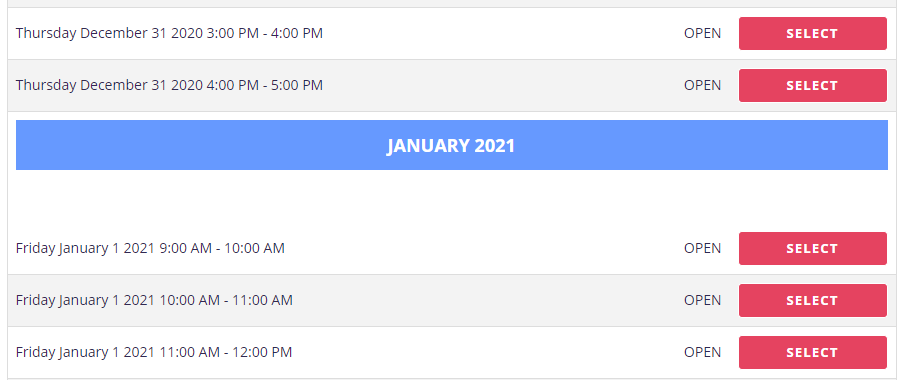905x380 pixels.
Task: Click 'Thursday December 31 2020 4:00 PM - 5:00 PM' text
Action: click(169, 85)
